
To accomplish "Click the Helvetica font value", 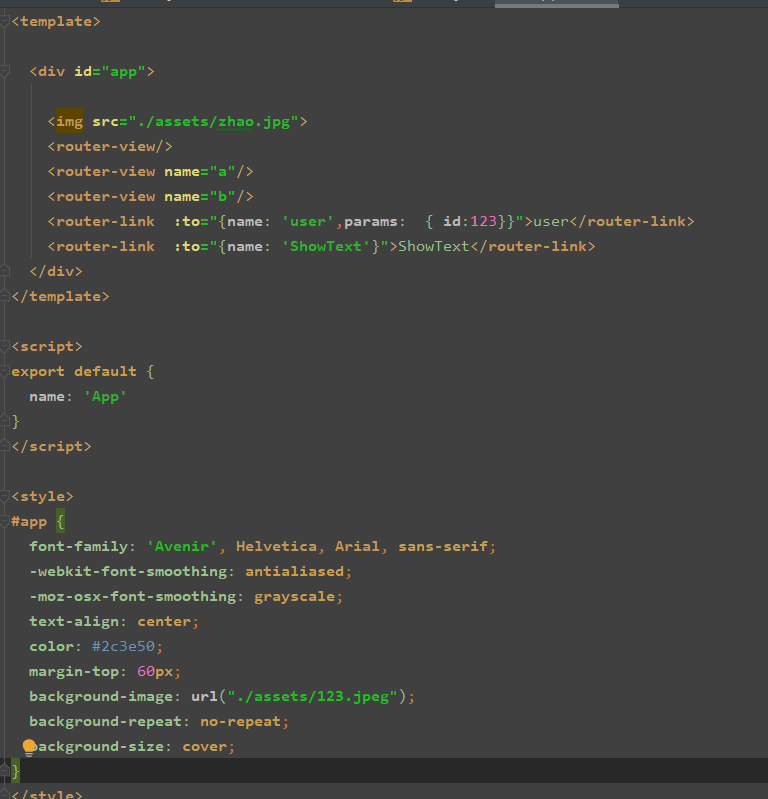I will click(276, 546).
